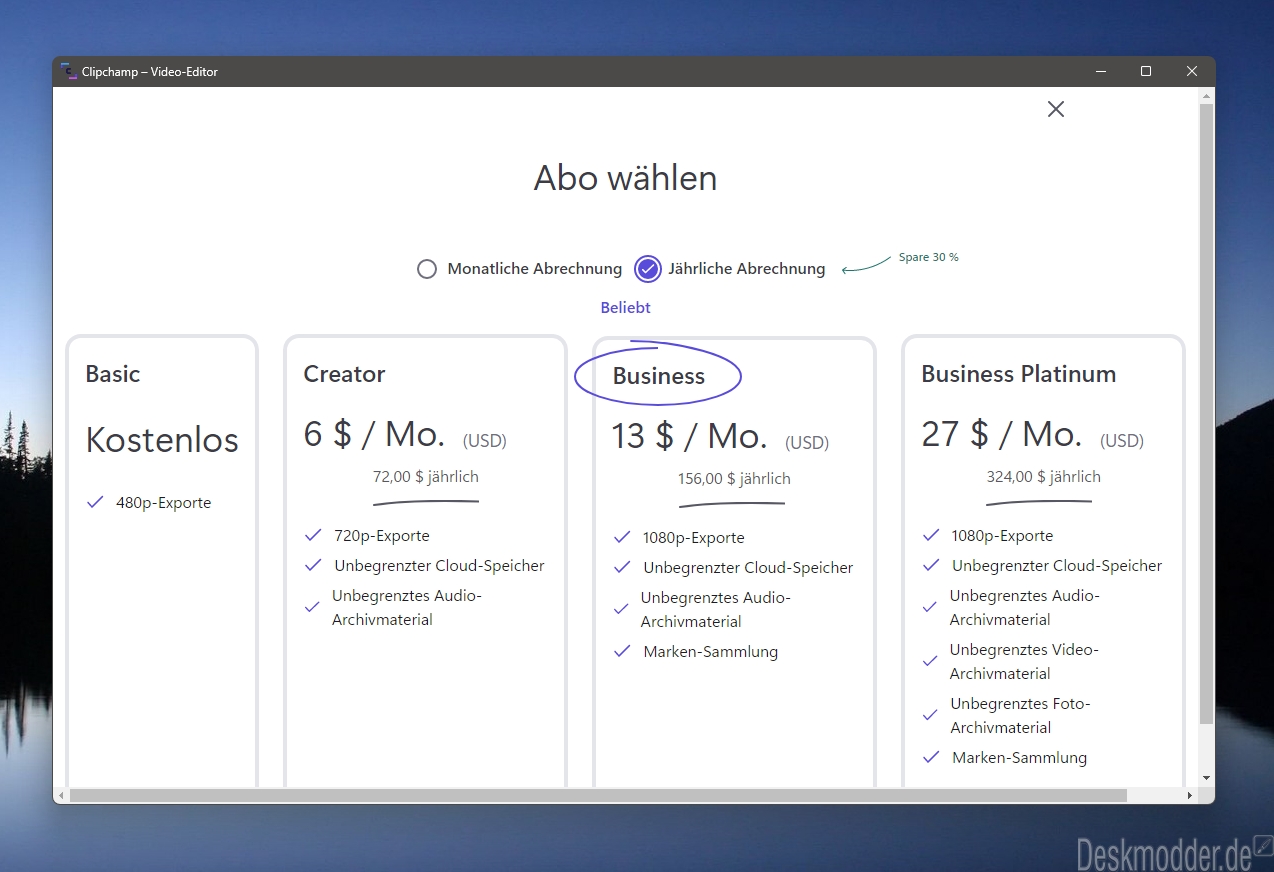Choose the Business Platinum plan heading
Viewport: 1274px width, 872px height.
(x=1018, y=374)
